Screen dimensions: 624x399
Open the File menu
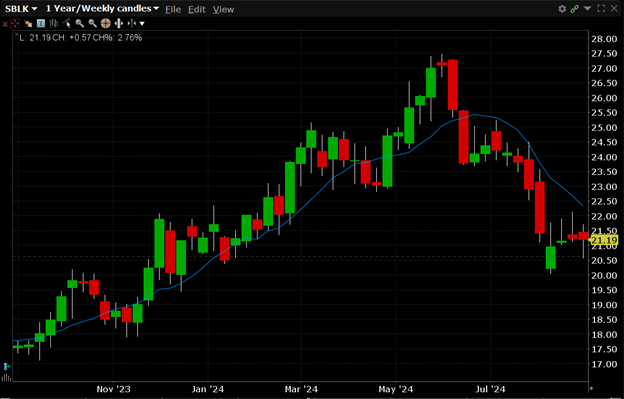173,9
